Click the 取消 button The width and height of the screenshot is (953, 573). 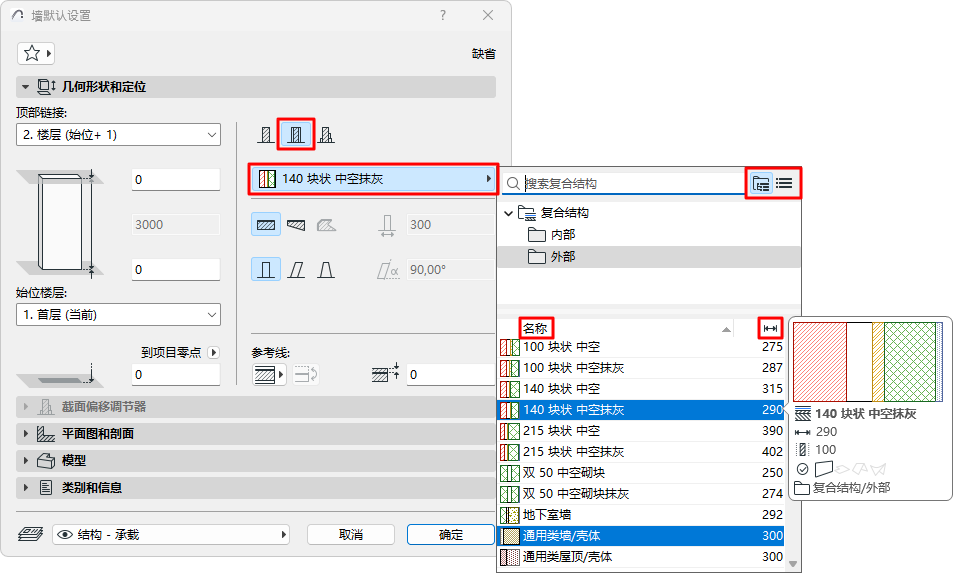pyautogui.click(x=351, y=535)
